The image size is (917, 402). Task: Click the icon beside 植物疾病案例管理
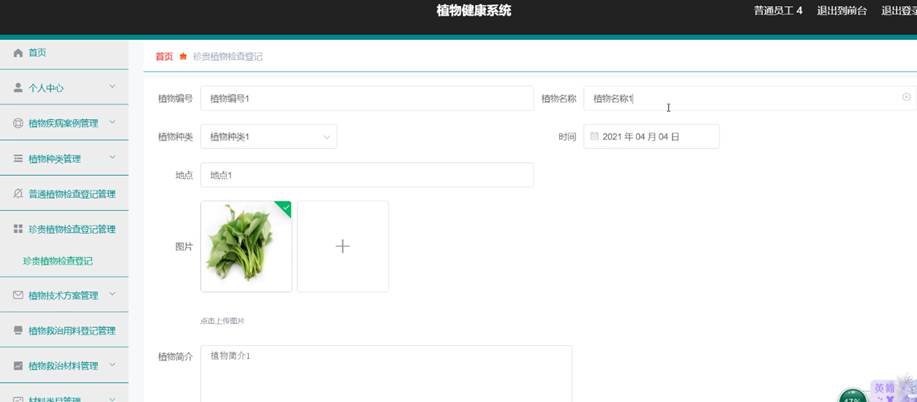[18, 123]
